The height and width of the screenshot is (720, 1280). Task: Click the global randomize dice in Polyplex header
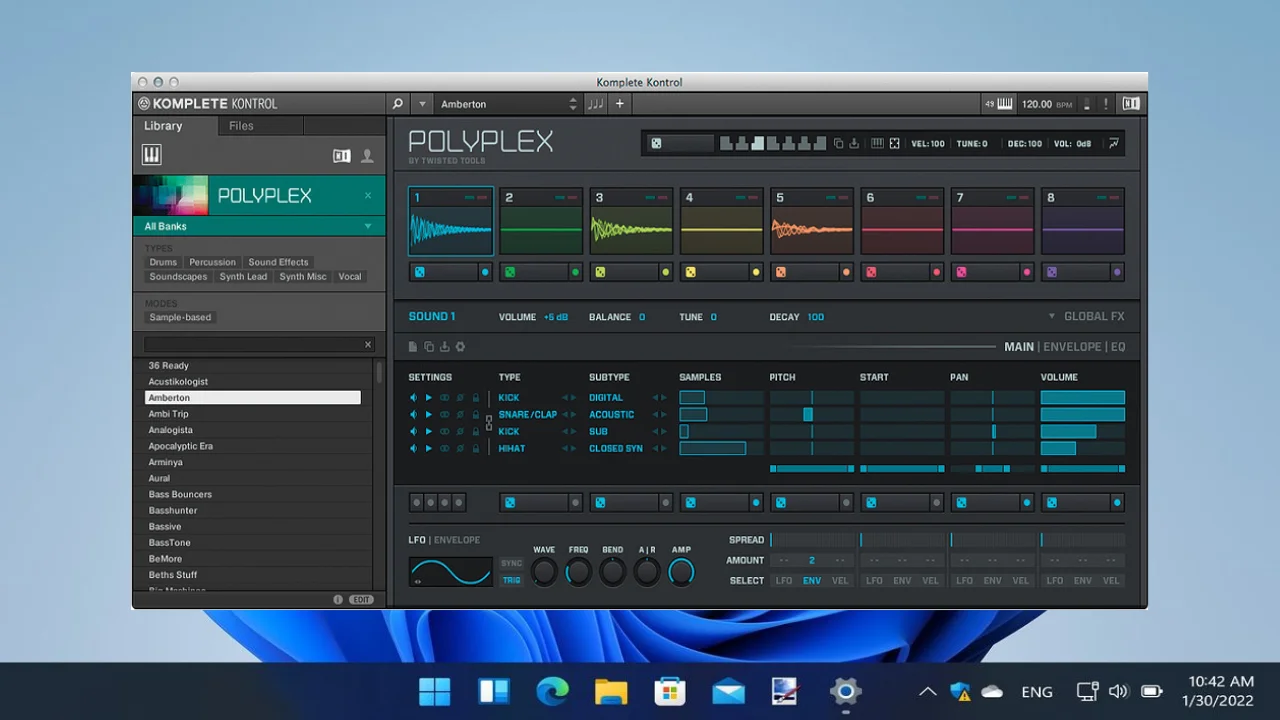656,144
